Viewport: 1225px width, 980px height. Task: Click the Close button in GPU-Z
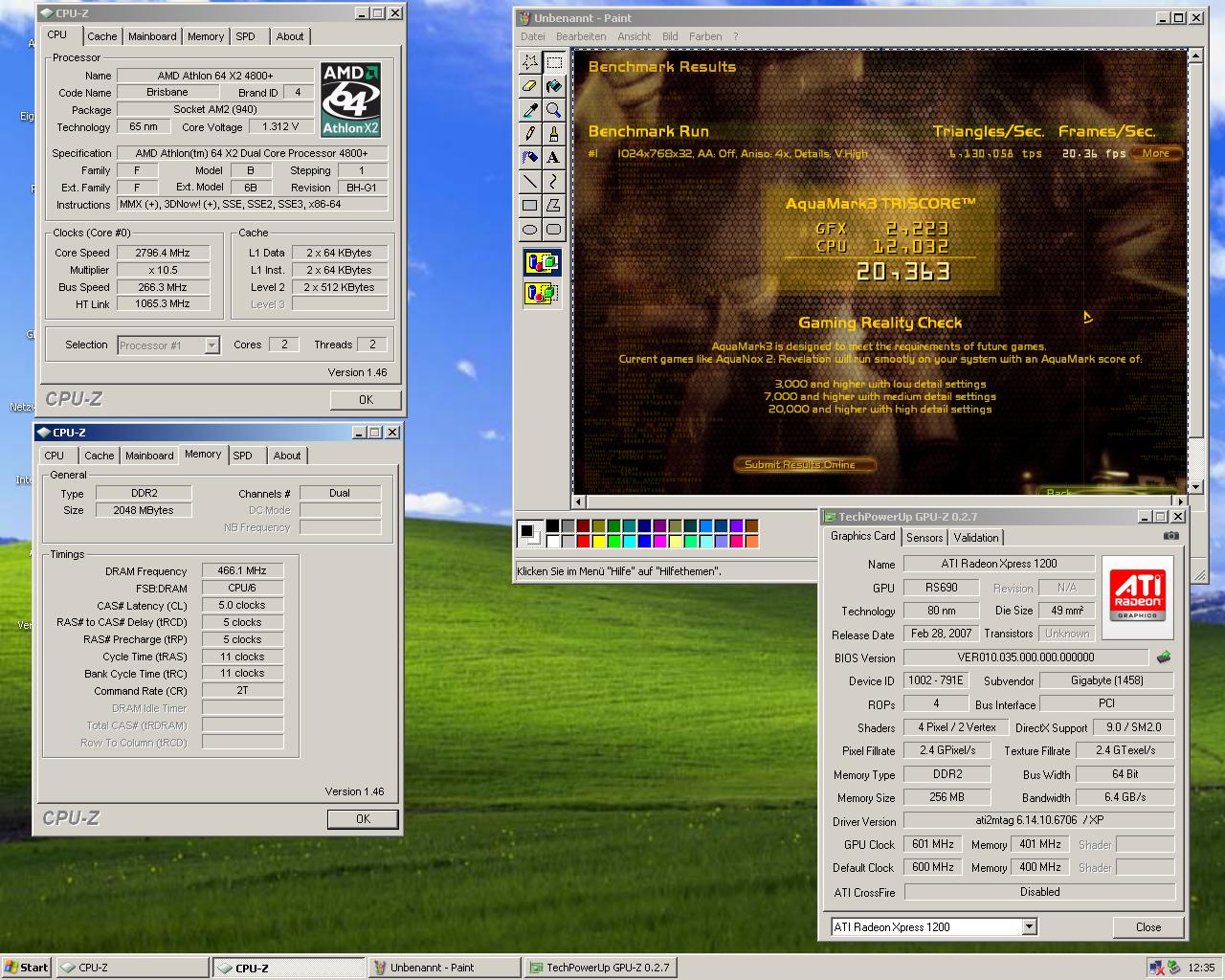point(1148,927)
